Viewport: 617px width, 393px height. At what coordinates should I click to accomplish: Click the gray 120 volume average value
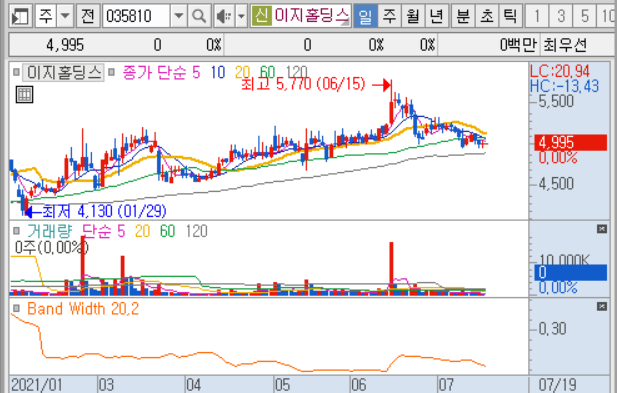[196, 231]
